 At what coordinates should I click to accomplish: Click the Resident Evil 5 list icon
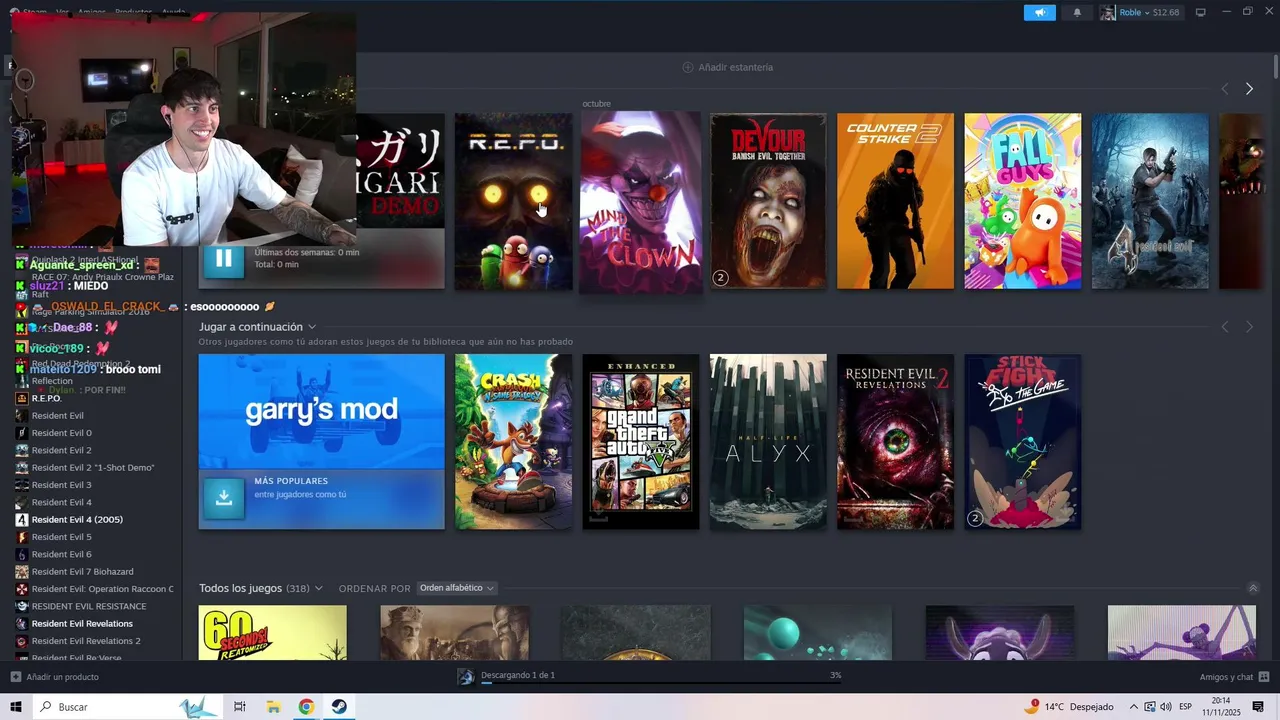[x=22, y=537]
